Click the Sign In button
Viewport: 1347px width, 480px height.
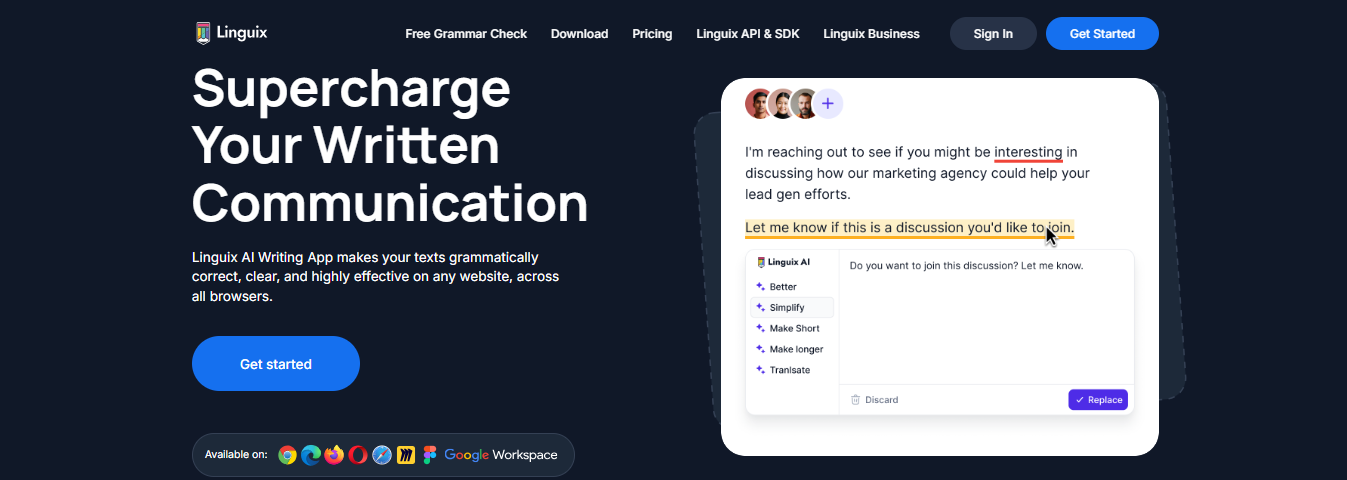coord(993,34)
